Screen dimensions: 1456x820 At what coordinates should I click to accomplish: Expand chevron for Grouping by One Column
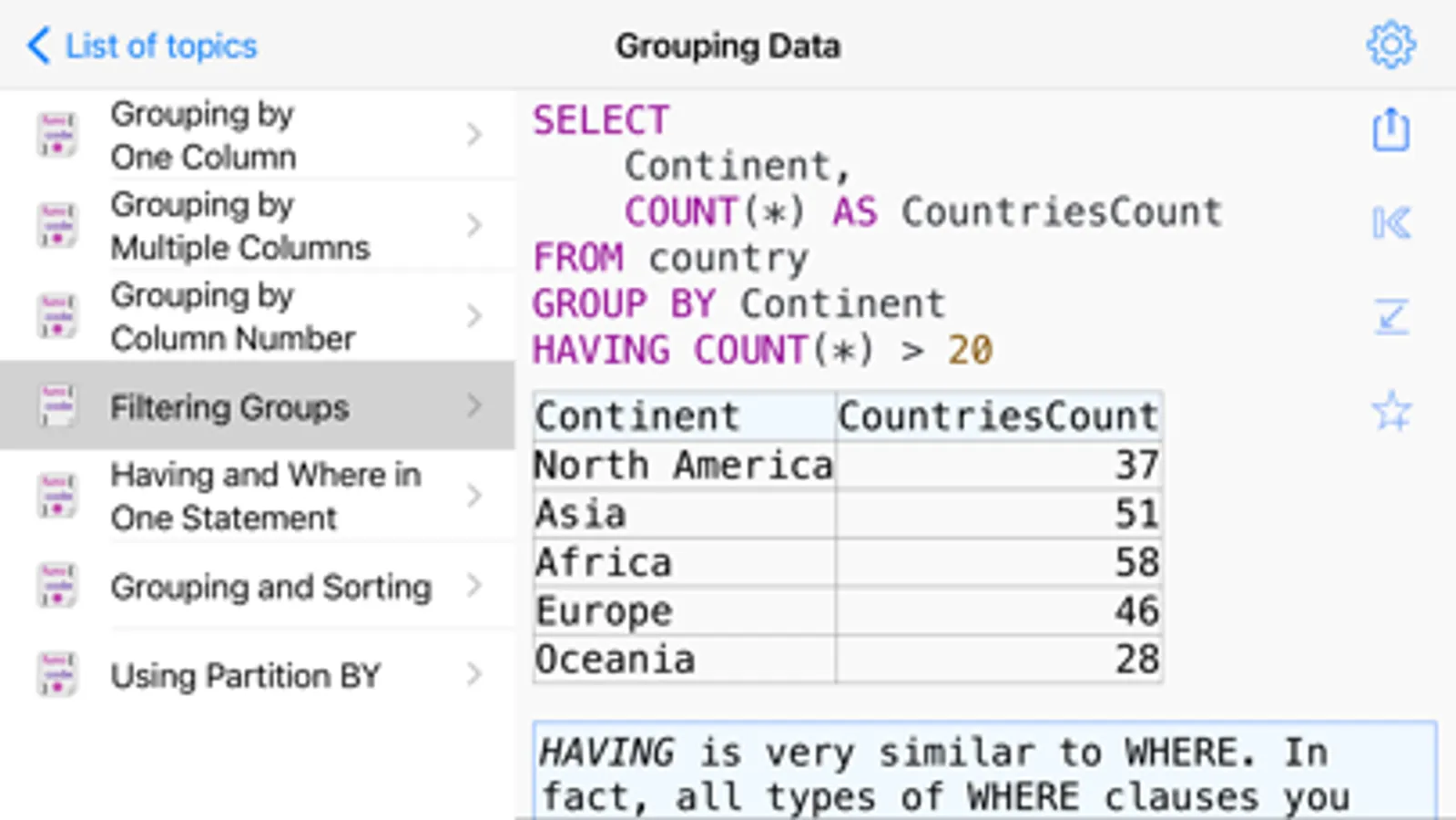coord(473,135)
